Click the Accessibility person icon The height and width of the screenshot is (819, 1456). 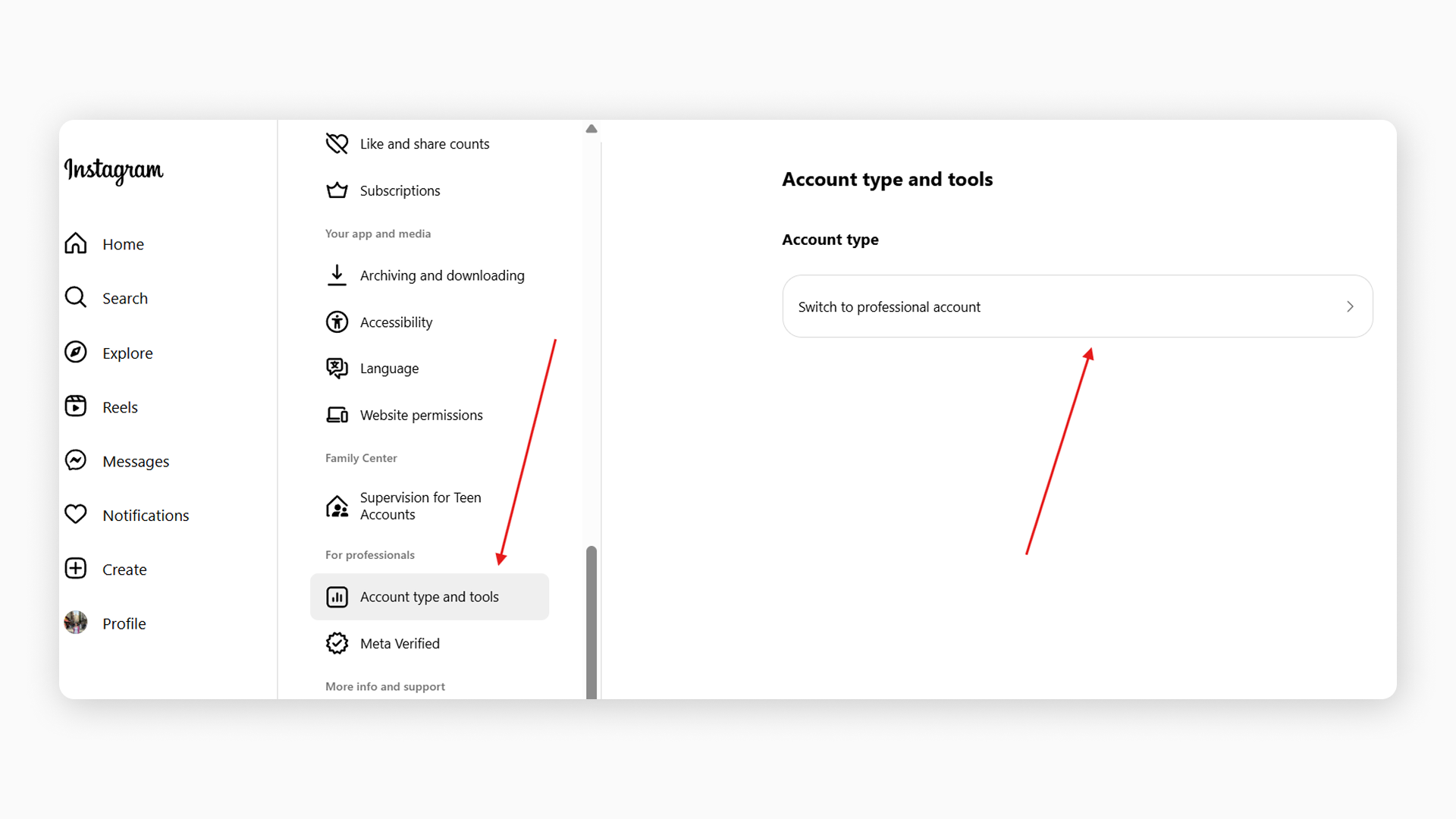click(337, 322)
